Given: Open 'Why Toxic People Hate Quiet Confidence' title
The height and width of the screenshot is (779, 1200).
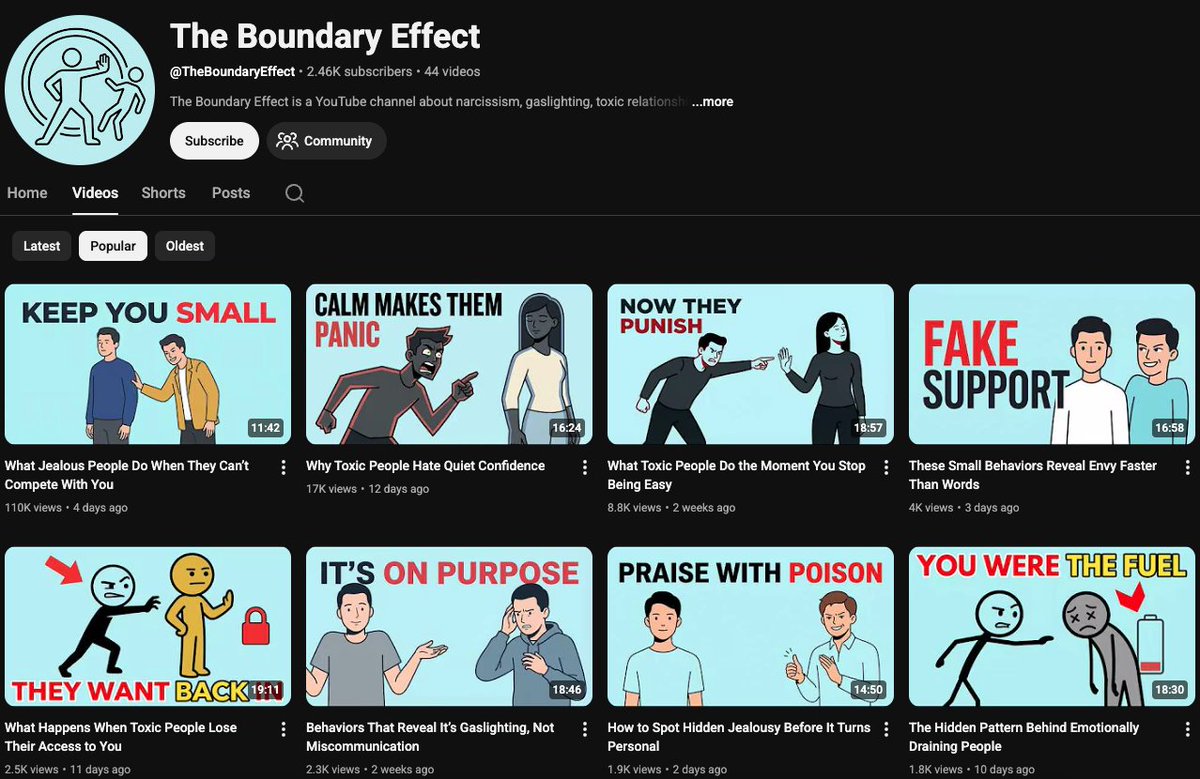Looking at the screenshot, I should 425,466.
